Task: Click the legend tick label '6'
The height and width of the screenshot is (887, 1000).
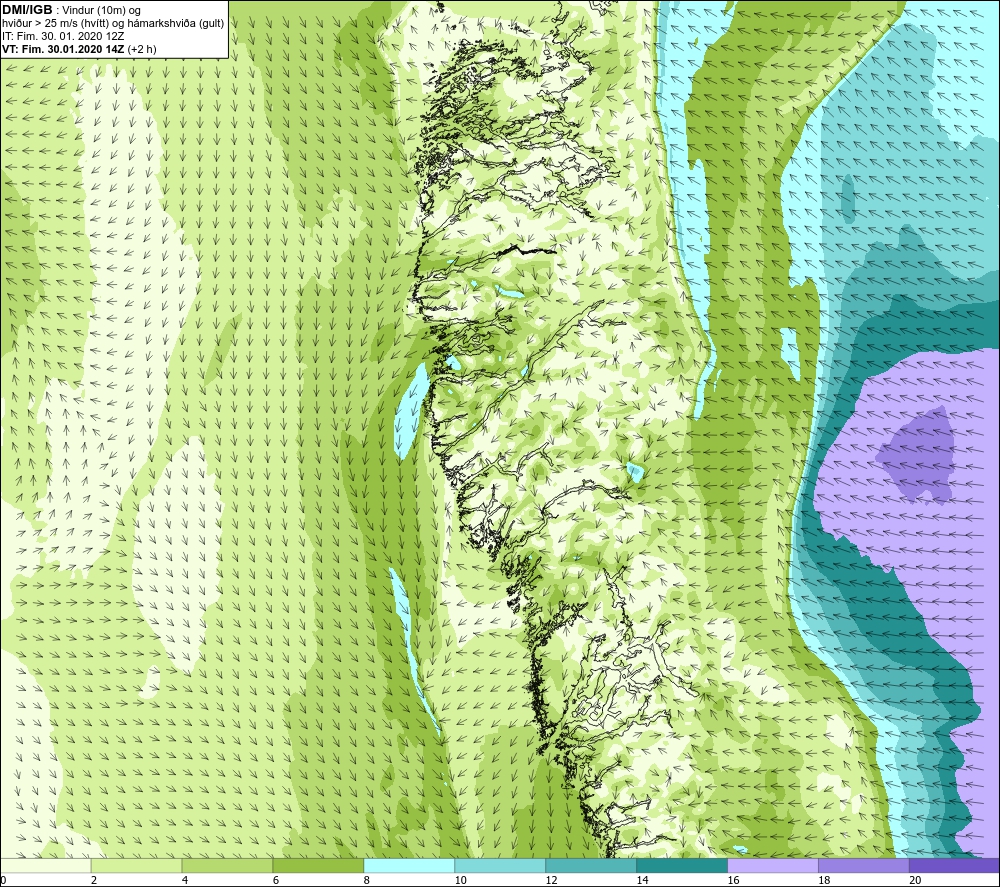Action: pos(276,880)
